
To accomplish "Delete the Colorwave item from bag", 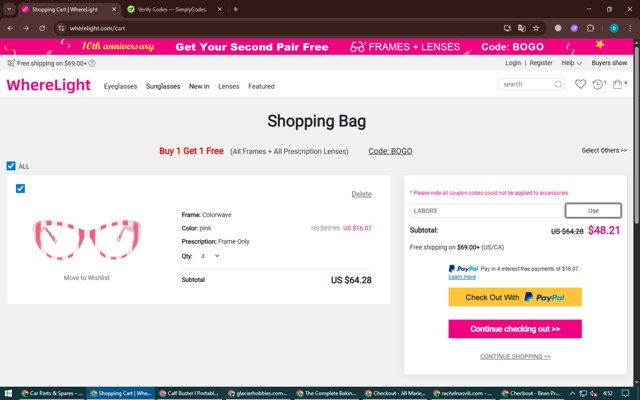I will [x=362, y=194].
